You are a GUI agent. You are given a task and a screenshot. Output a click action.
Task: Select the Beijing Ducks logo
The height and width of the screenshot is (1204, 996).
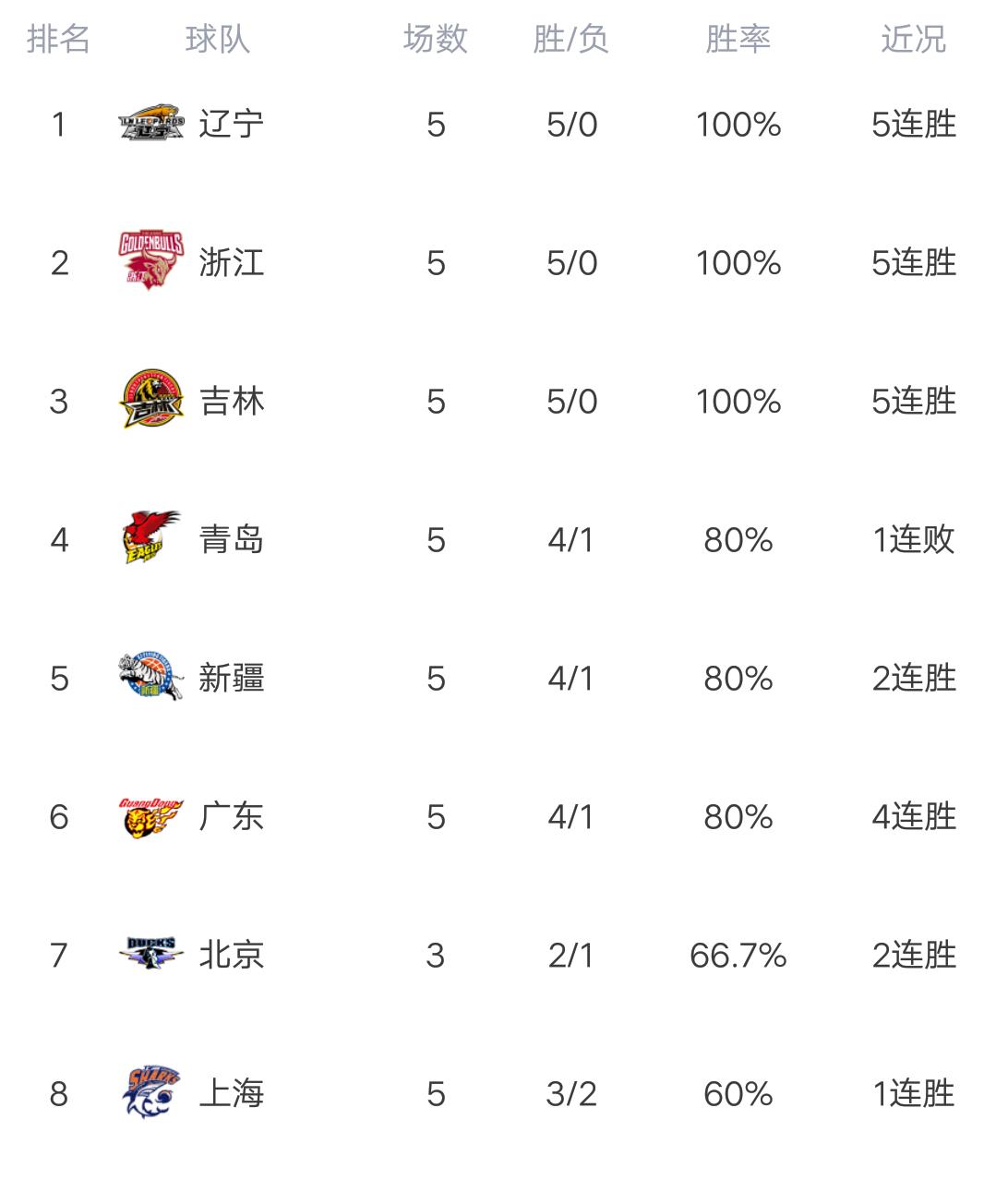pyautogui.click(x=151, y=954)
